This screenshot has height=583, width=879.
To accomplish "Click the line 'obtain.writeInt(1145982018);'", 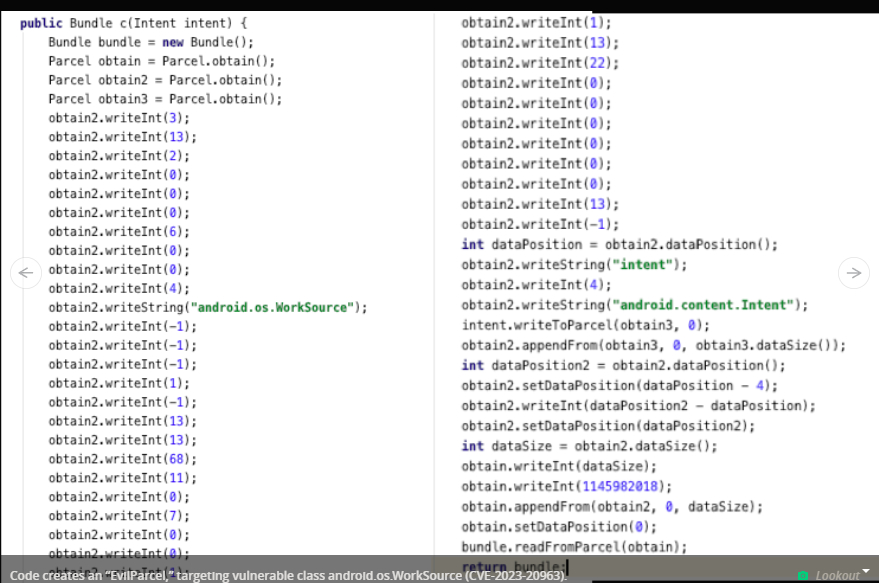I will point(566,487).
